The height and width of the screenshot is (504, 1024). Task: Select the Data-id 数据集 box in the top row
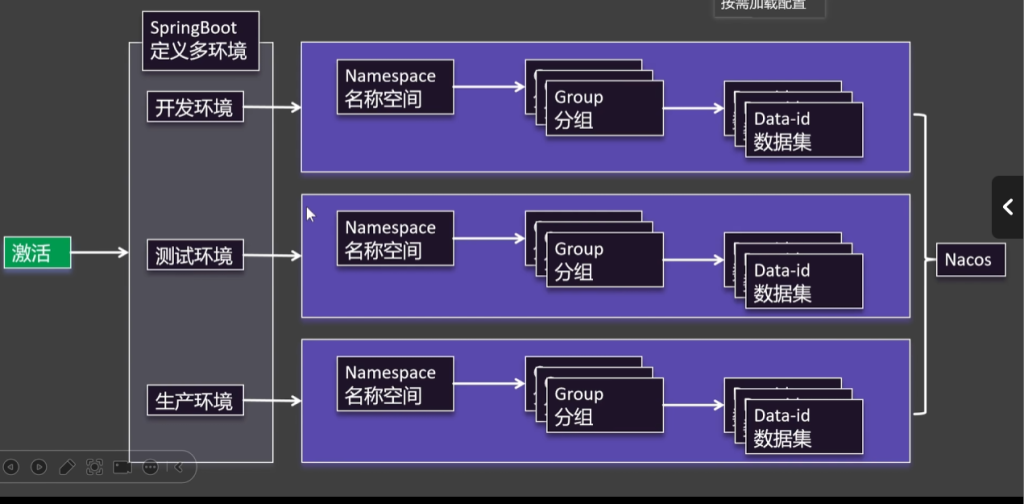(x=803, y=130)
